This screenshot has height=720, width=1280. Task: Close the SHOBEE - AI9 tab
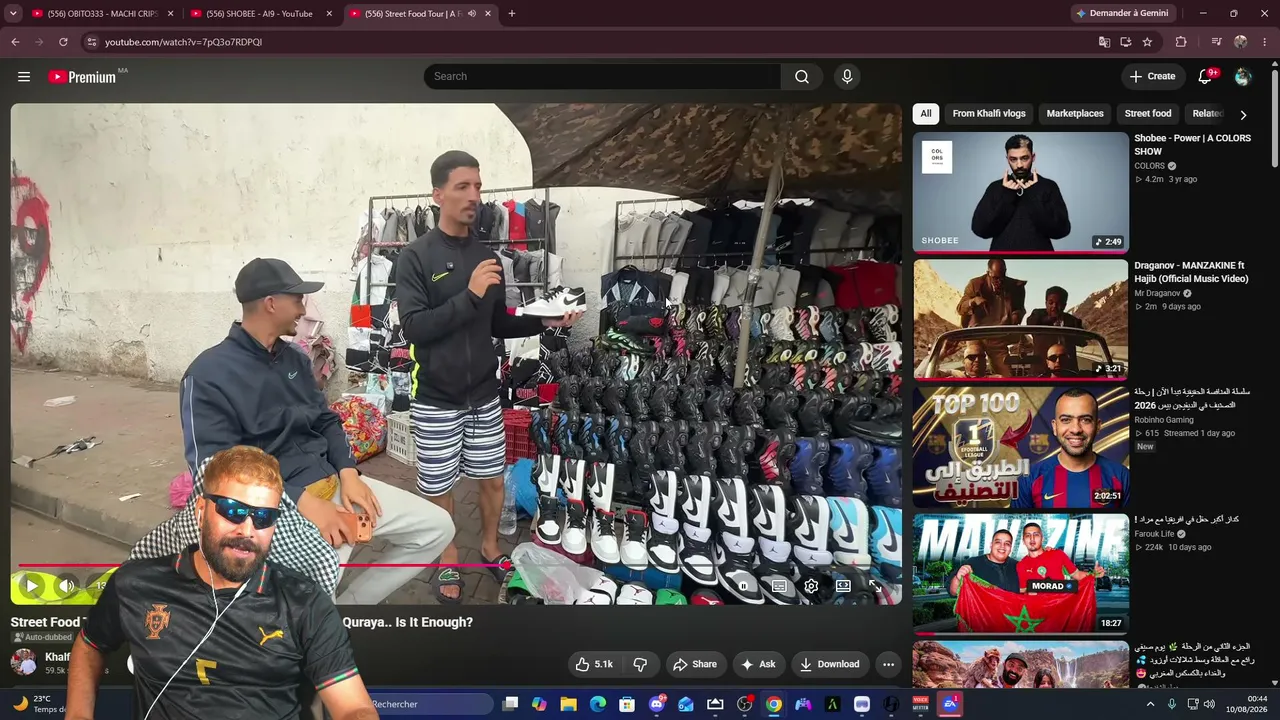(x=329, y=14)
